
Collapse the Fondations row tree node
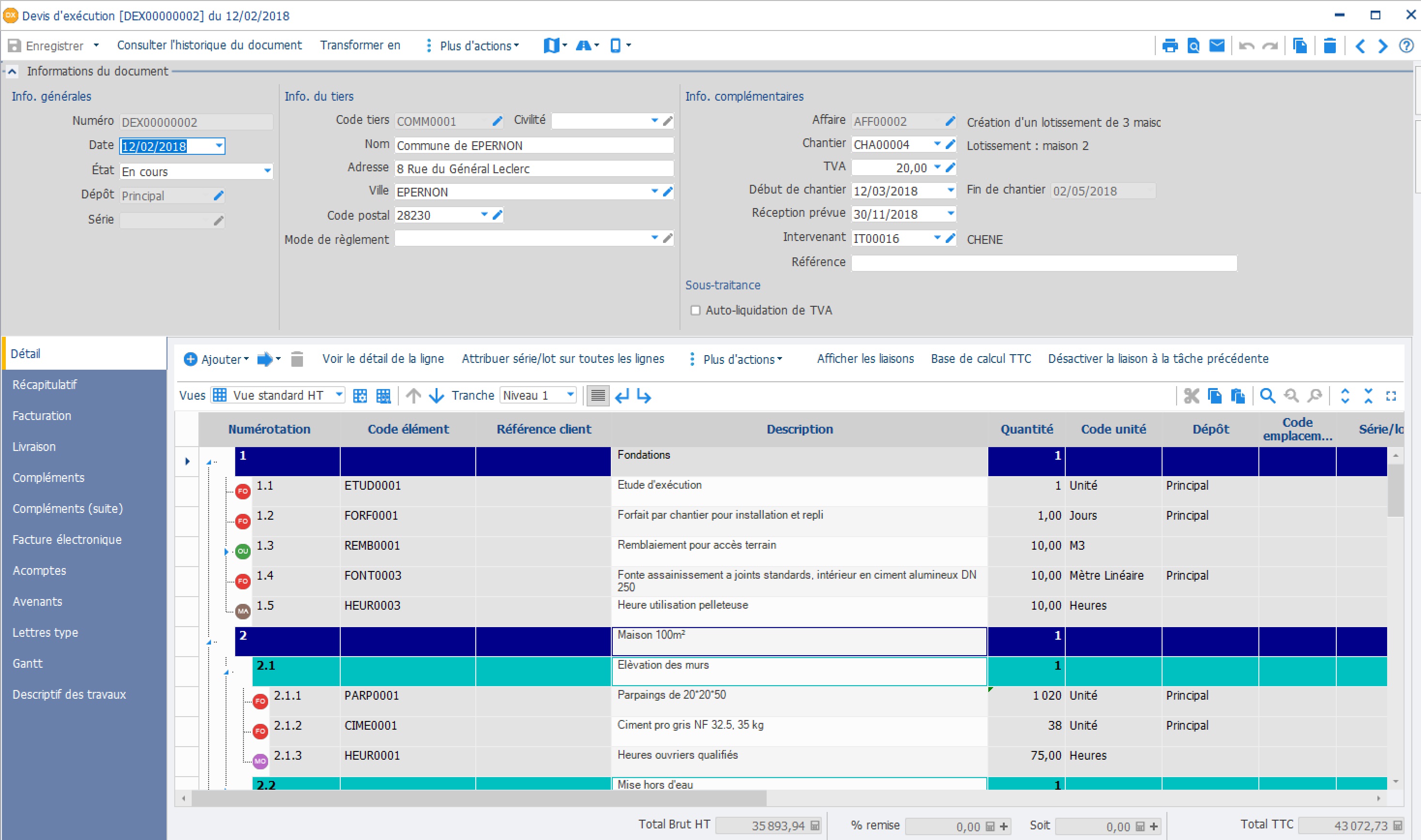click(209, 463)
